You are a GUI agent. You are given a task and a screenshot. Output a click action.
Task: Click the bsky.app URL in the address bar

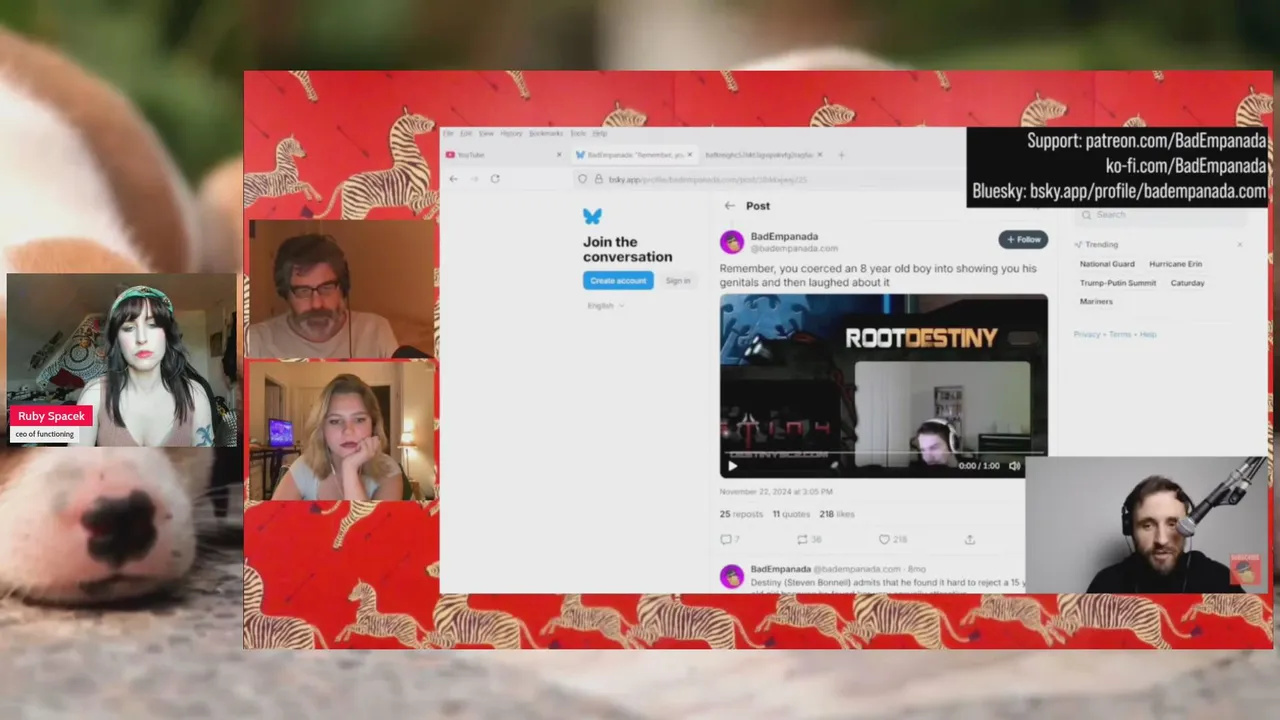point(708,180)
